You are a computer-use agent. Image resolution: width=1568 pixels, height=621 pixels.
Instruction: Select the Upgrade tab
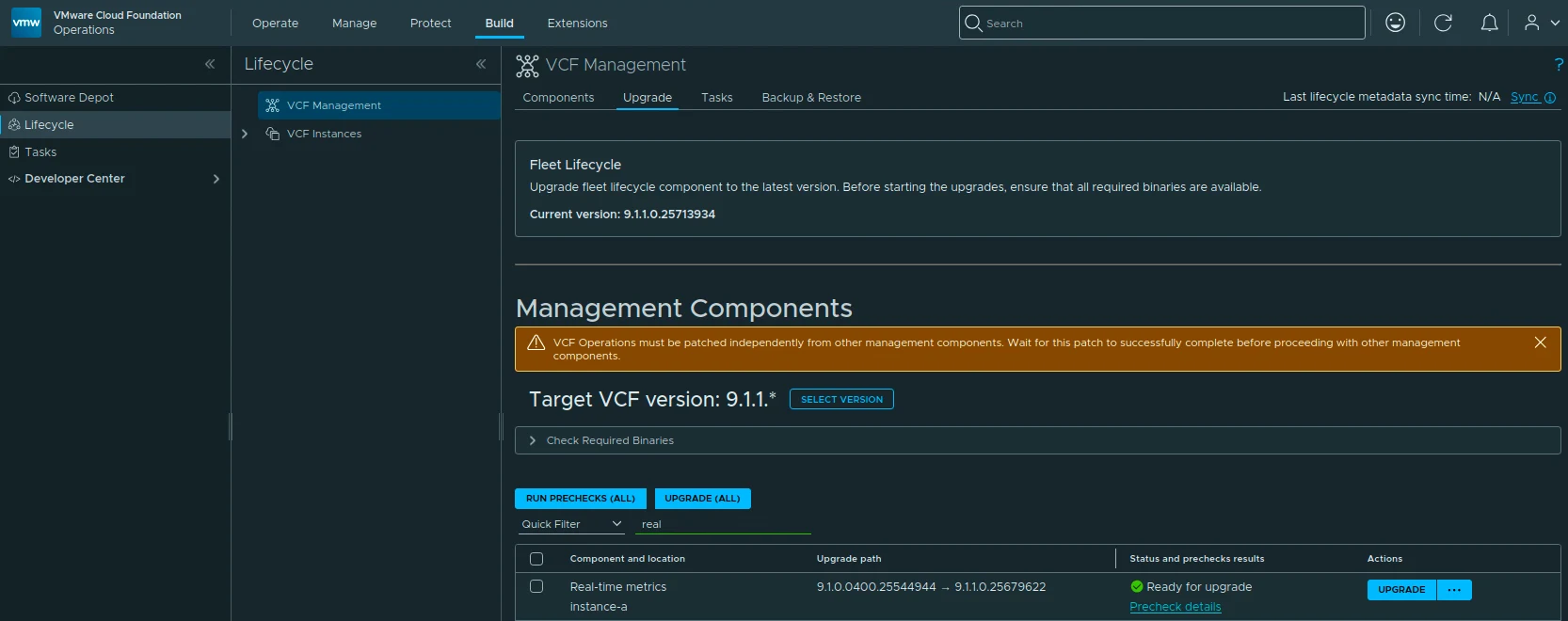(648, 98)
